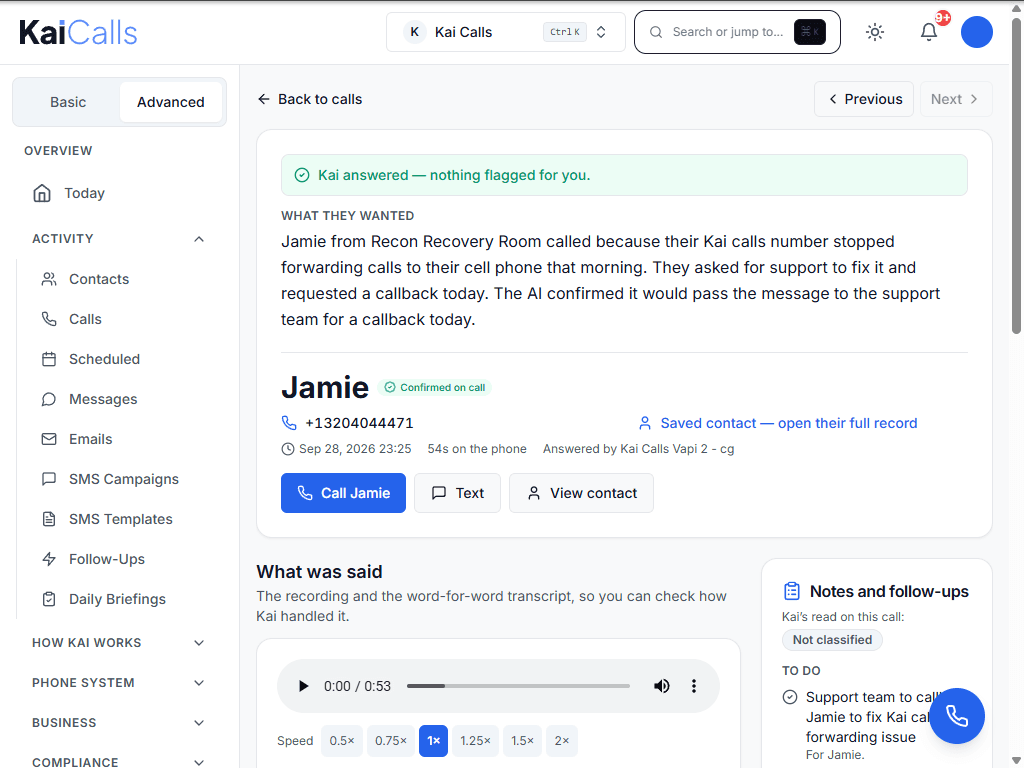Toggle the light/dark theme sun icon
The height and width of the screenshot is (768, 1024).
(x=875, y=32)
